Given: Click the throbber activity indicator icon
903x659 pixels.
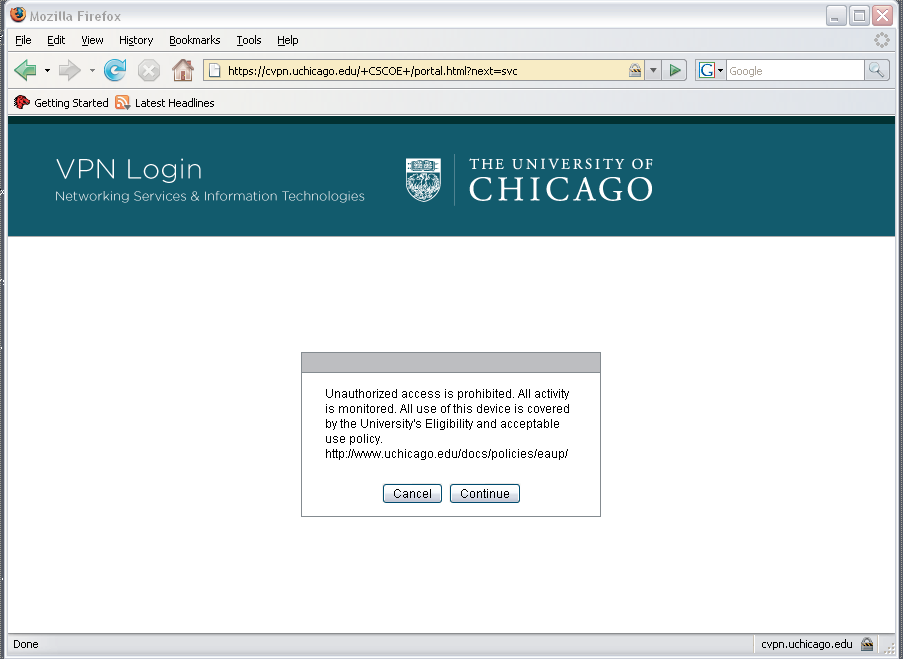Looking at the screenshot, I should pos(881,40).
